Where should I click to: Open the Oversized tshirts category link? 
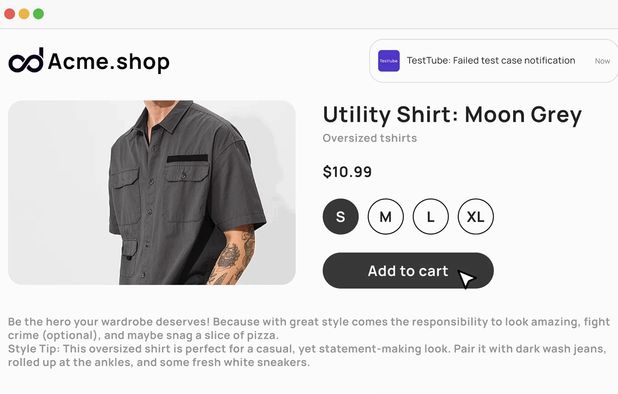370,138
